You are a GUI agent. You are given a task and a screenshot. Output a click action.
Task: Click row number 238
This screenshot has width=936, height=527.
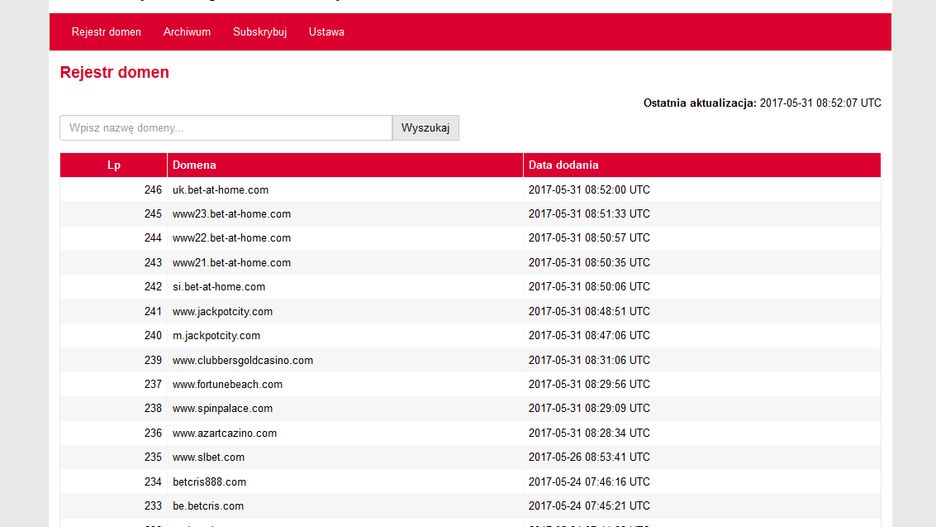(x=153, y=408)
